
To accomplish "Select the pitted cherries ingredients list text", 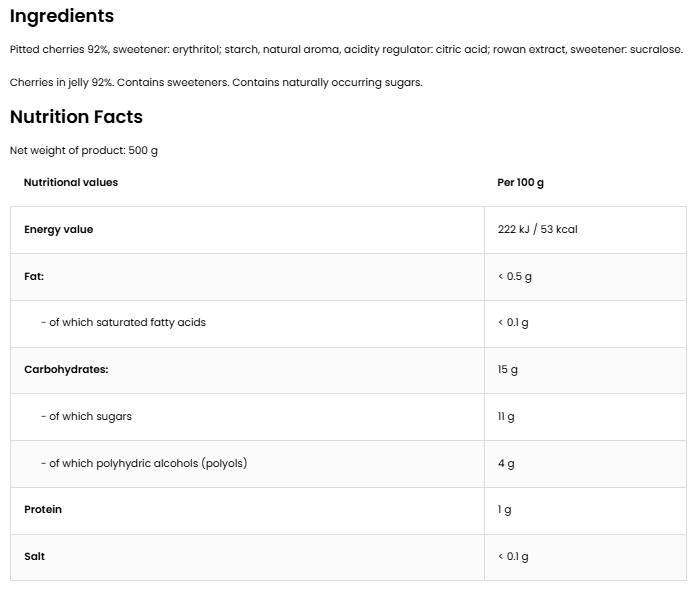I will click(346, 49).
